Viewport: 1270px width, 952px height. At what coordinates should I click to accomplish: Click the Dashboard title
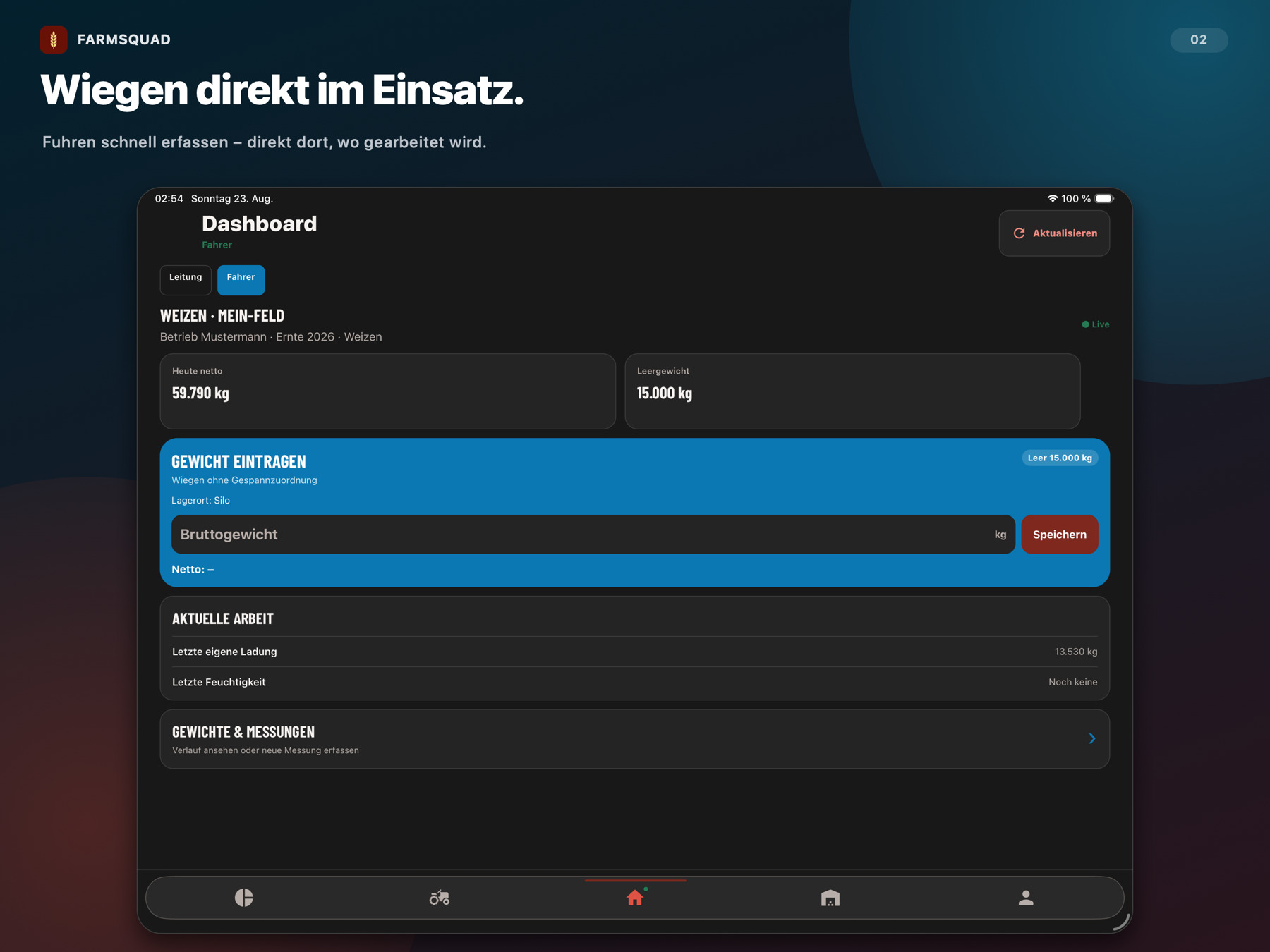(259, 224)
